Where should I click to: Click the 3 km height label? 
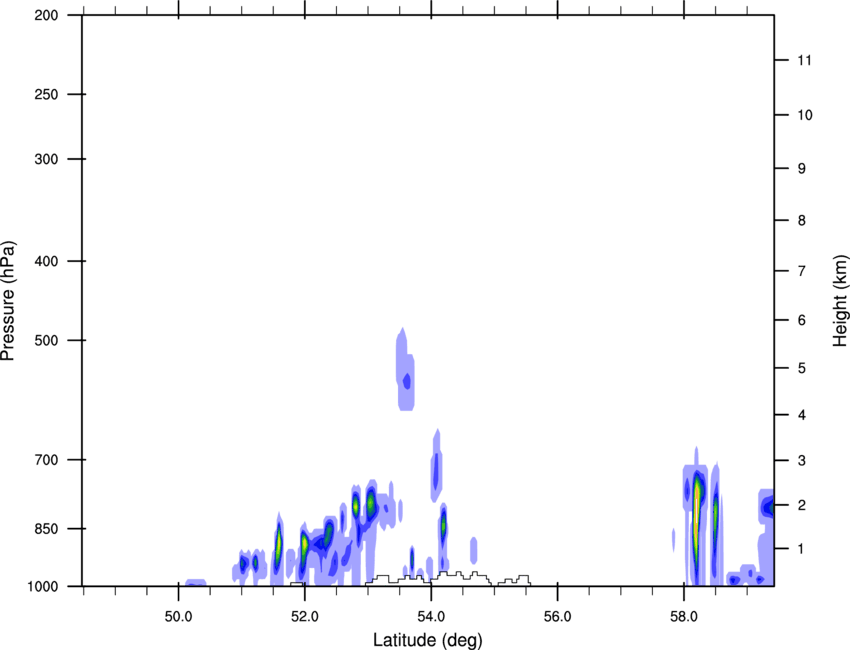click(802, 461)
